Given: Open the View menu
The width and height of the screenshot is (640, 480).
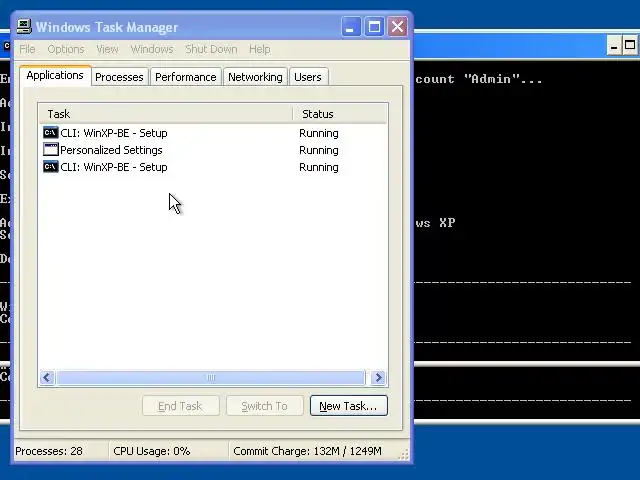Looking at the screenshot, I should point(107,49).
